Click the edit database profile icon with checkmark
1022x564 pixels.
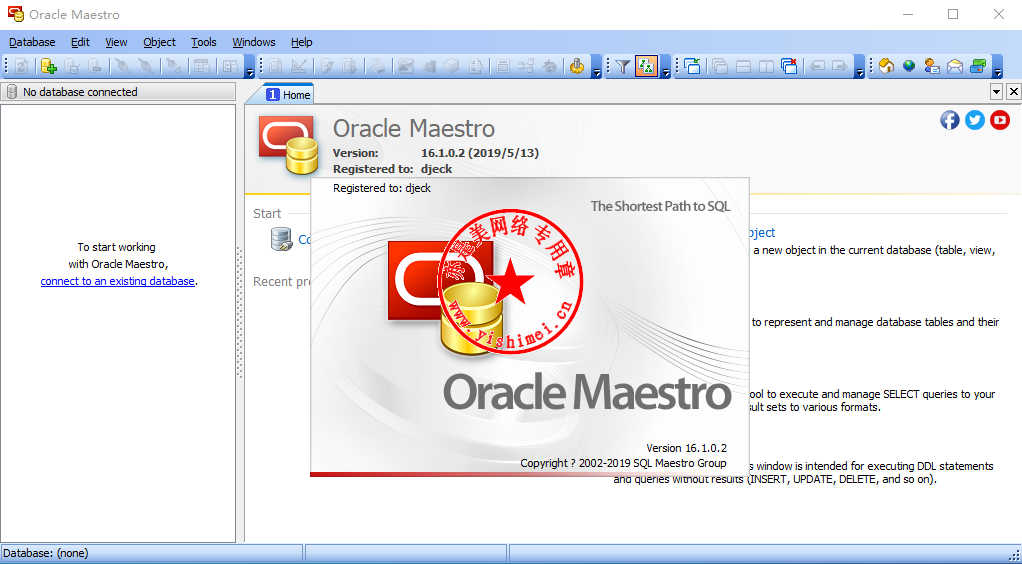tap(72, 66)
